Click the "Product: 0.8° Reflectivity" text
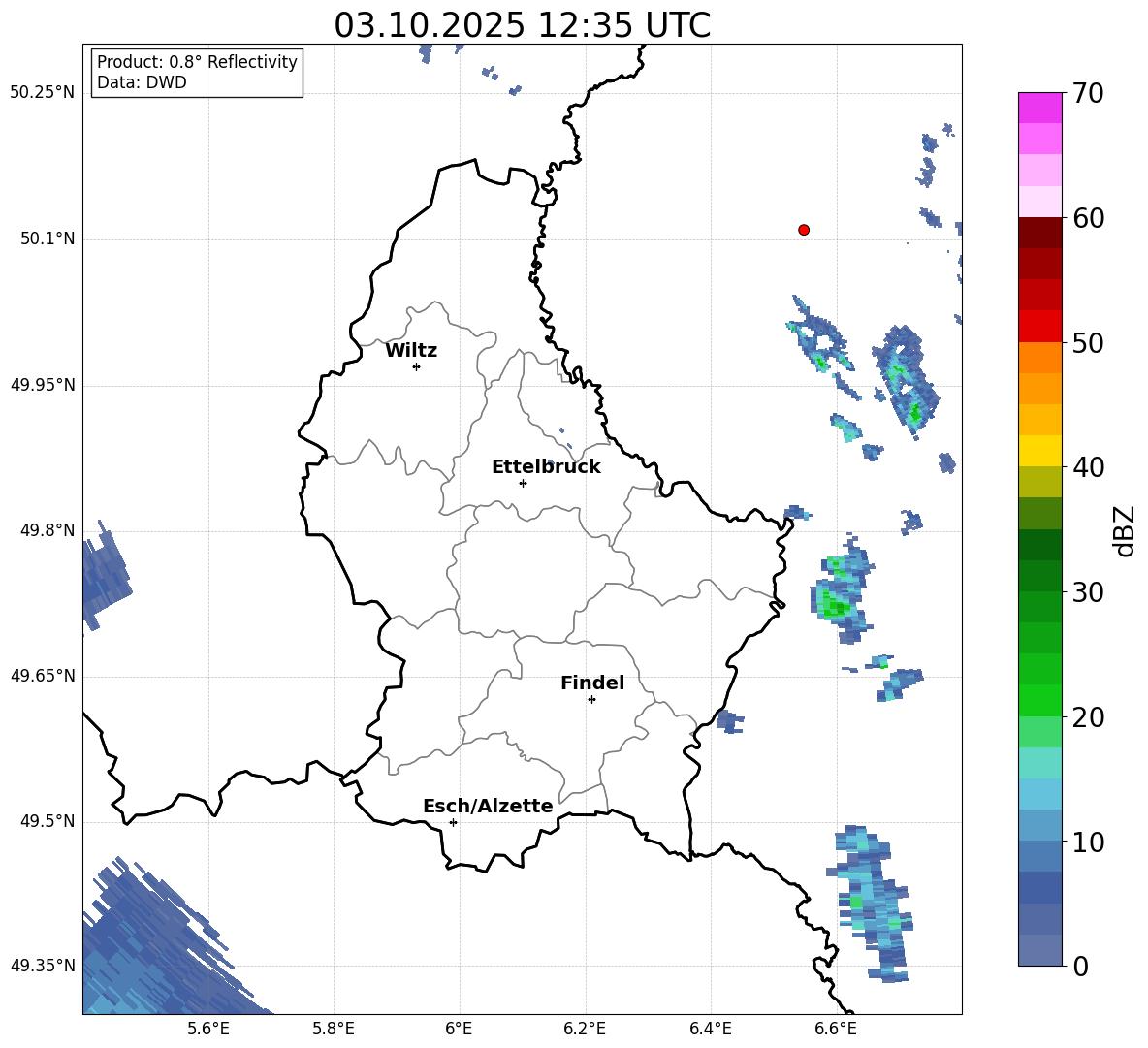Screen dimensions: 1148x1048 pos(197,62)
